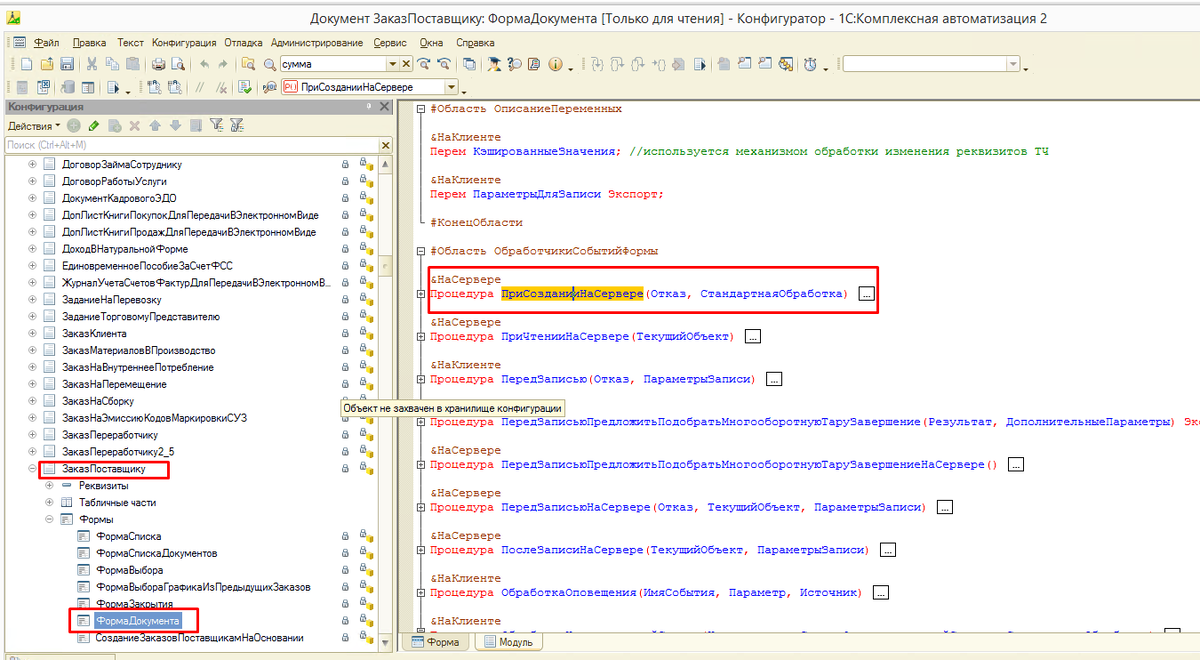Image resolution: width=1200 pixels, height=660 pixels.
Task: Open print preview icon
Action: click(178, 64)
